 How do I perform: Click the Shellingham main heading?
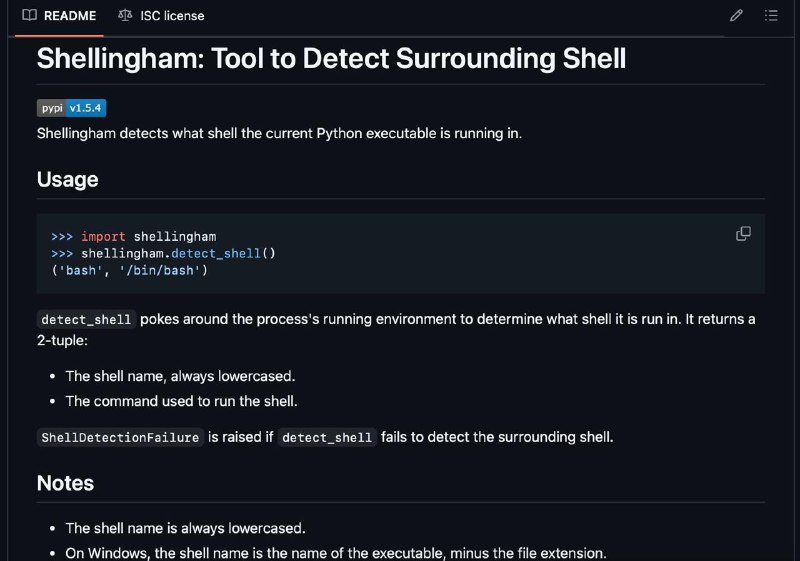click(331, 58)
